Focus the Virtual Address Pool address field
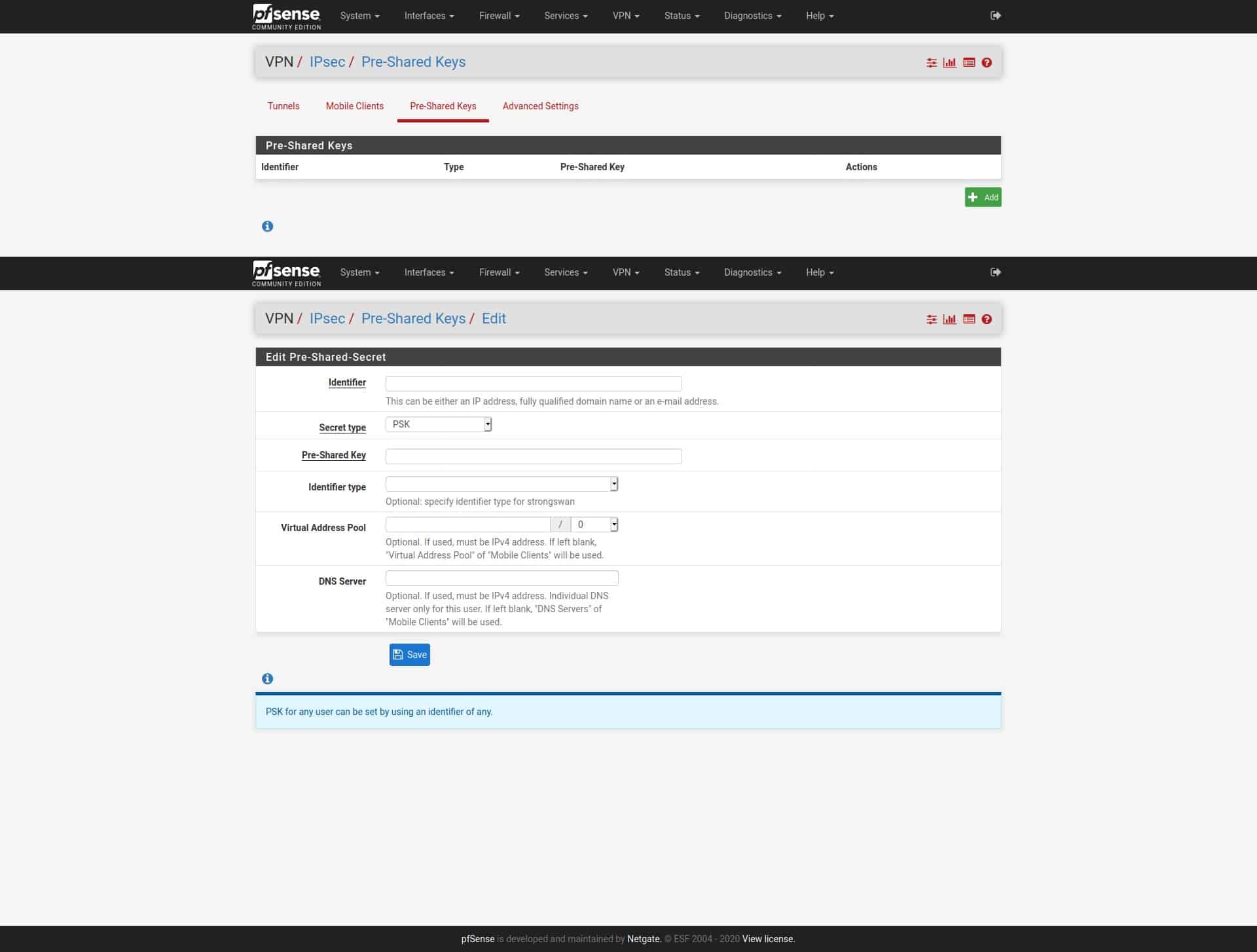Image resolution: width=1257 pixels, height=952 pixels. (x=467, y=524)
